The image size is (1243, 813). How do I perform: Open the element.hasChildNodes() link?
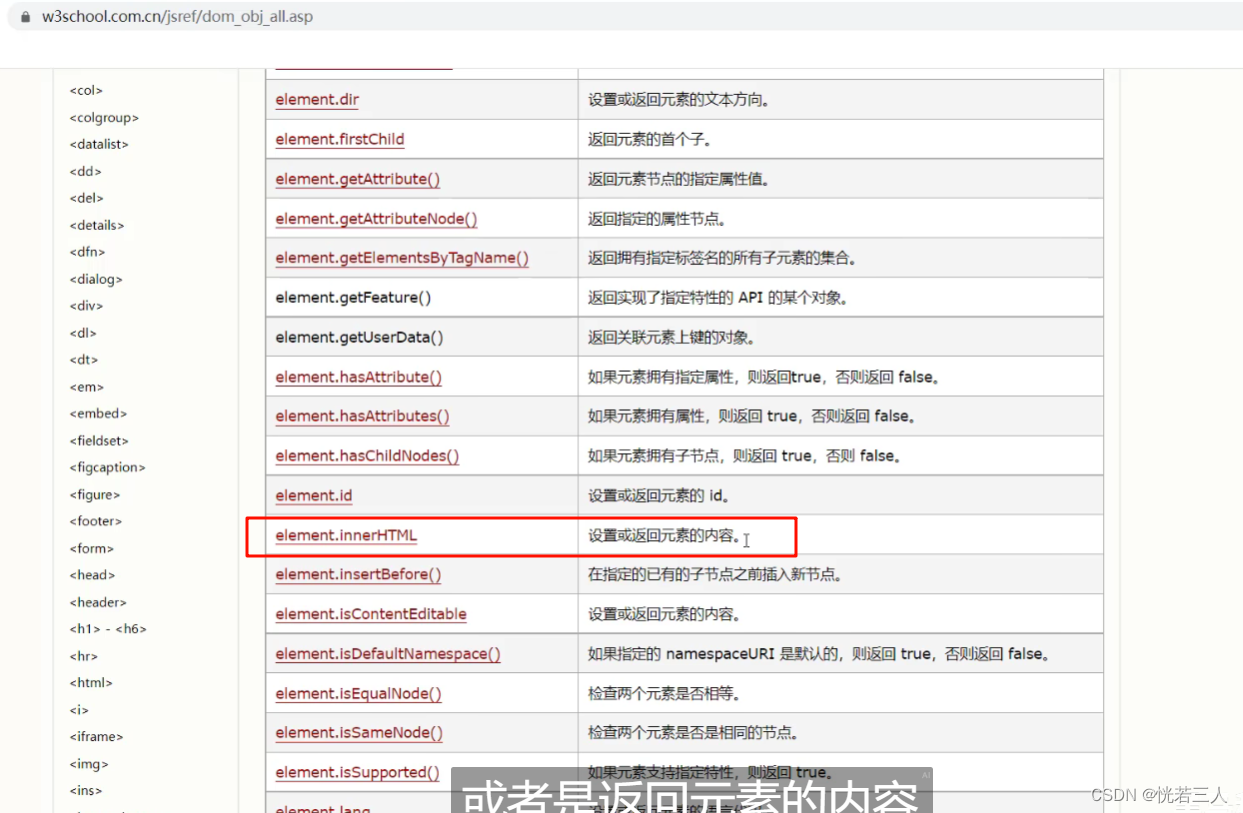(x=367, y=456)
